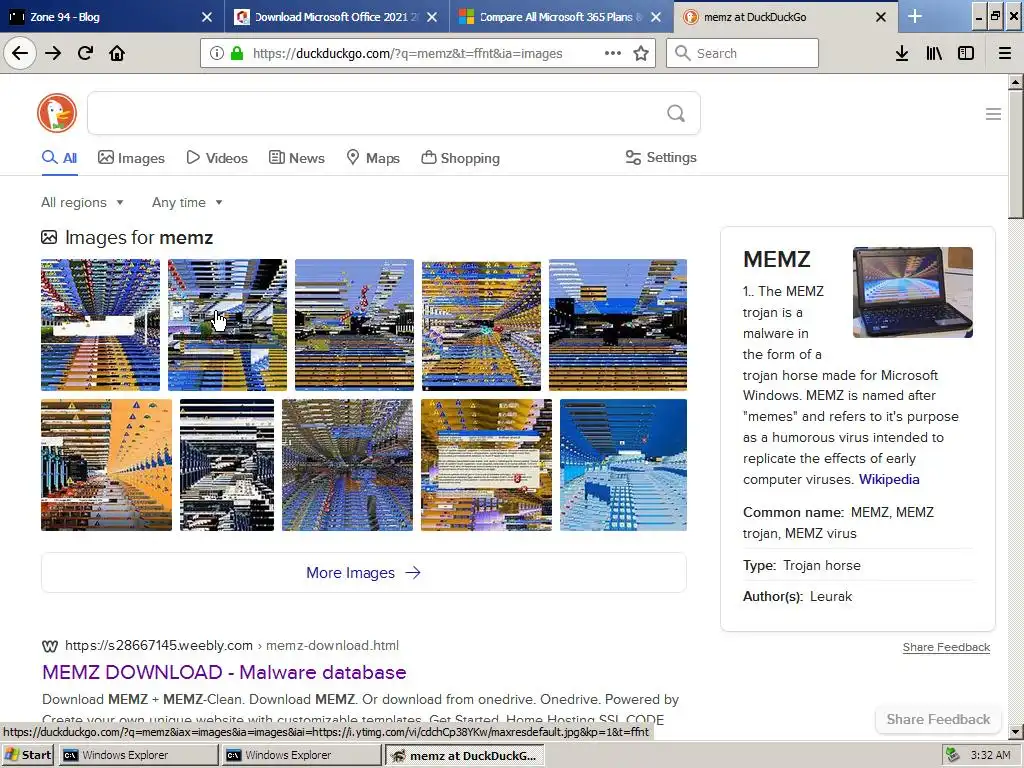Select the Shopping search category
Screen dimensions: 1024x768
pos(460,158)
